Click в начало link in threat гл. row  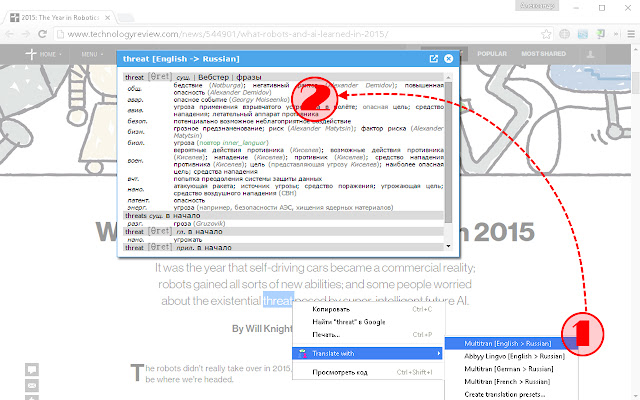205,231
